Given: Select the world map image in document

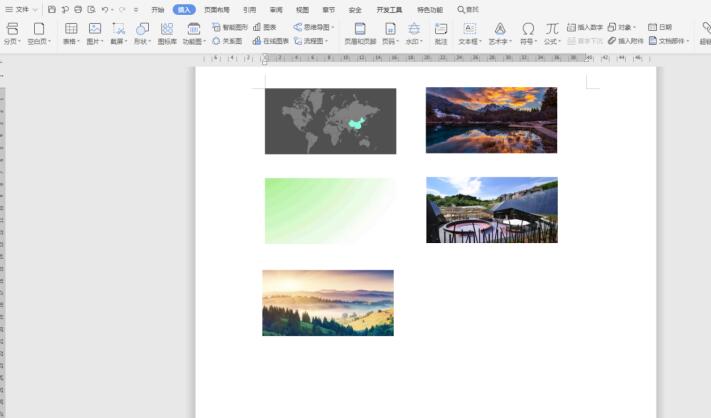Looking at the screenshot, I should pos(330,121).
